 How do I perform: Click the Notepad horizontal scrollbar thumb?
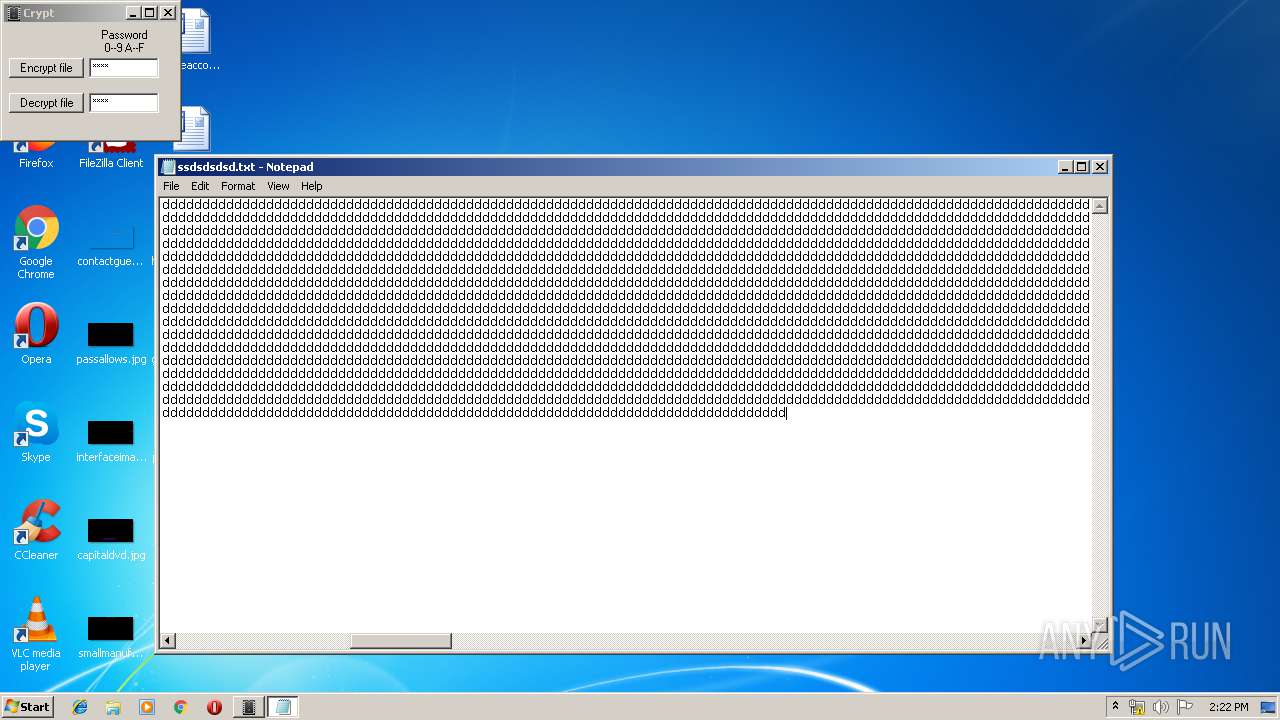click(x=400, y=641)
